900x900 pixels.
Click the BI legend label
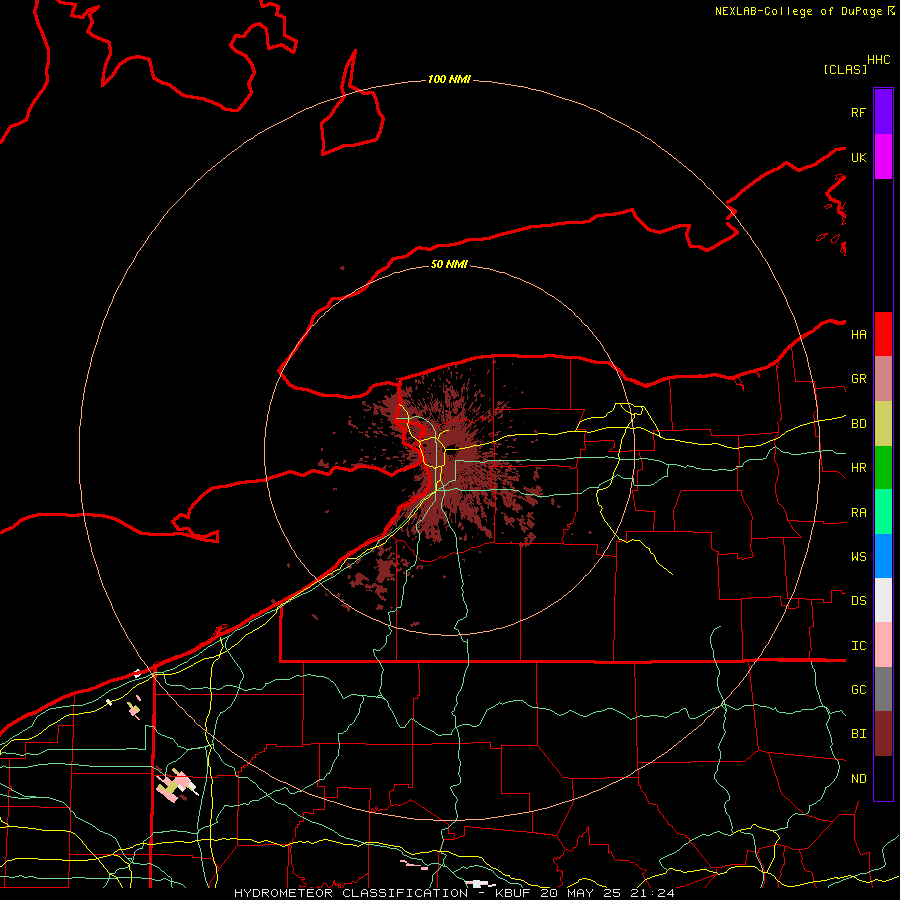tap(858, 734)
